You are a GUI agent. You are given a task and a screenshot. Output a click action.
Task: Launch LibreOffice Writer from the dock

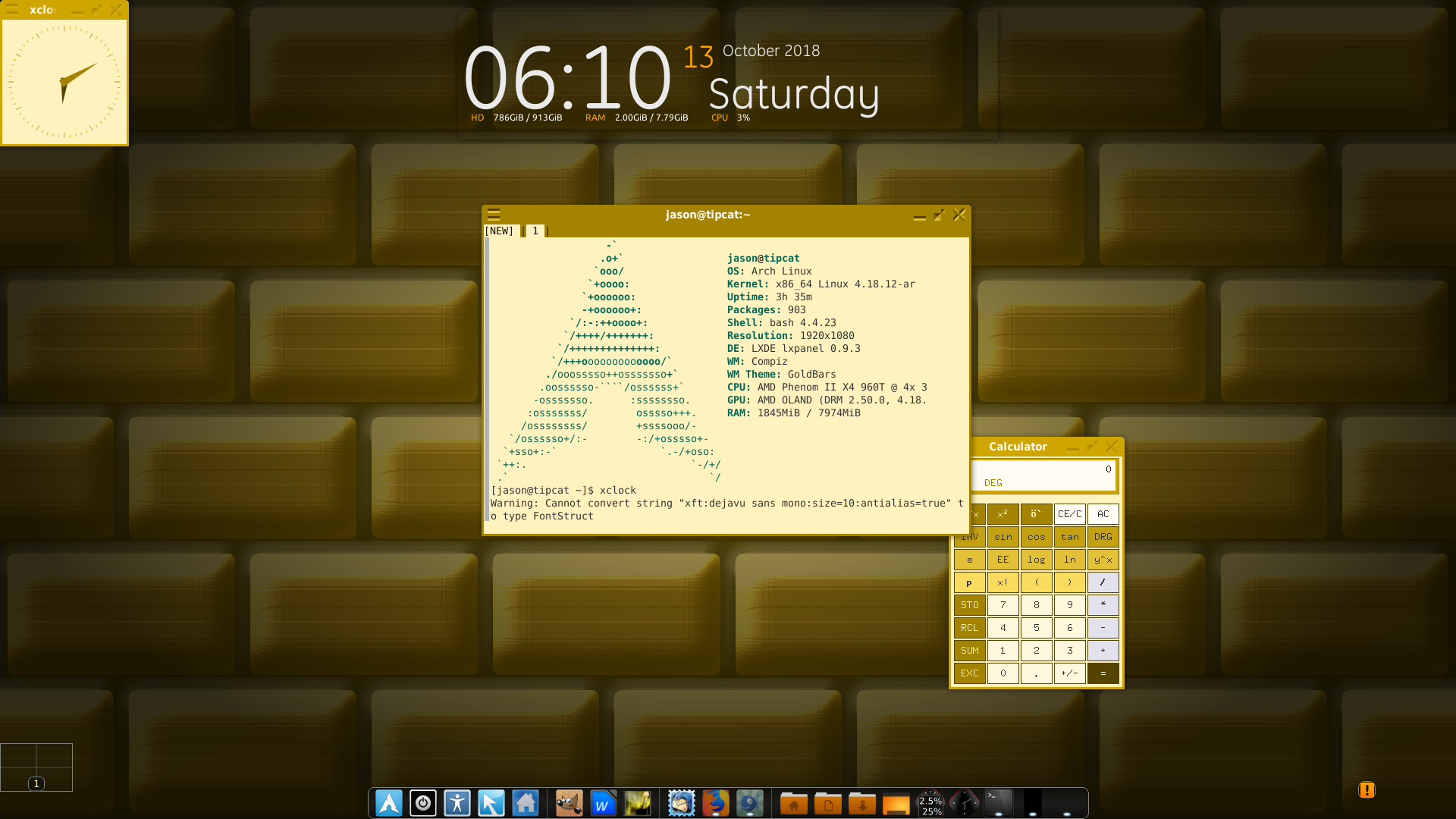pos(603,803)
